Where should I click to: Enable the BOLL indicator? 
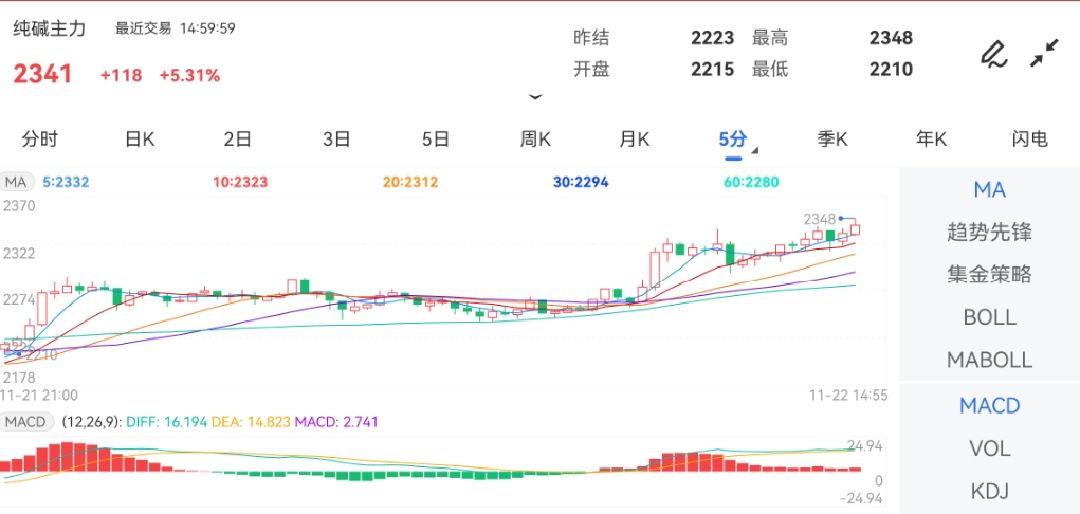point(989,317)
